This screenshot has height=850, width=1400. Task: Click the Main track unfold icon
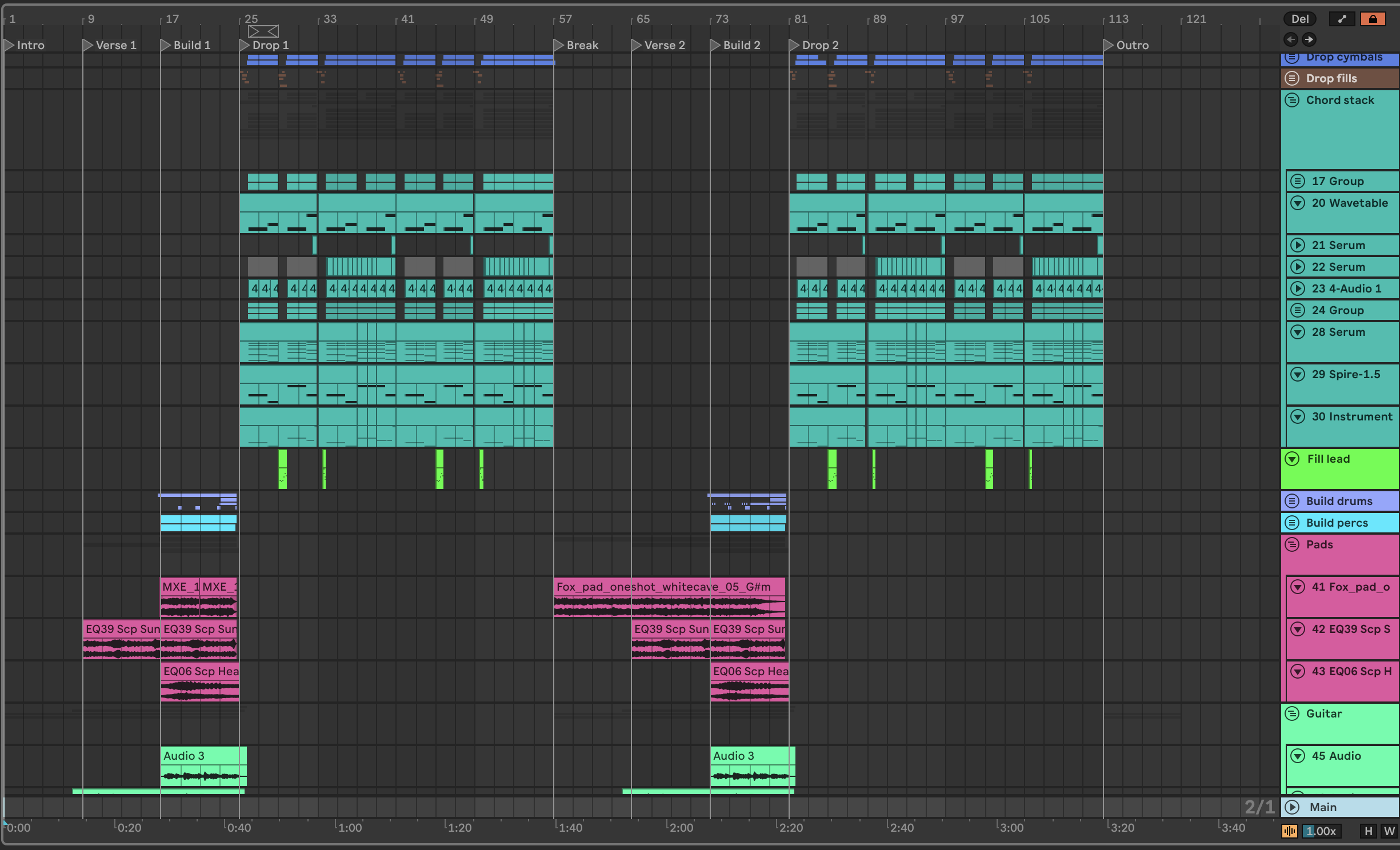point(1292,807)
